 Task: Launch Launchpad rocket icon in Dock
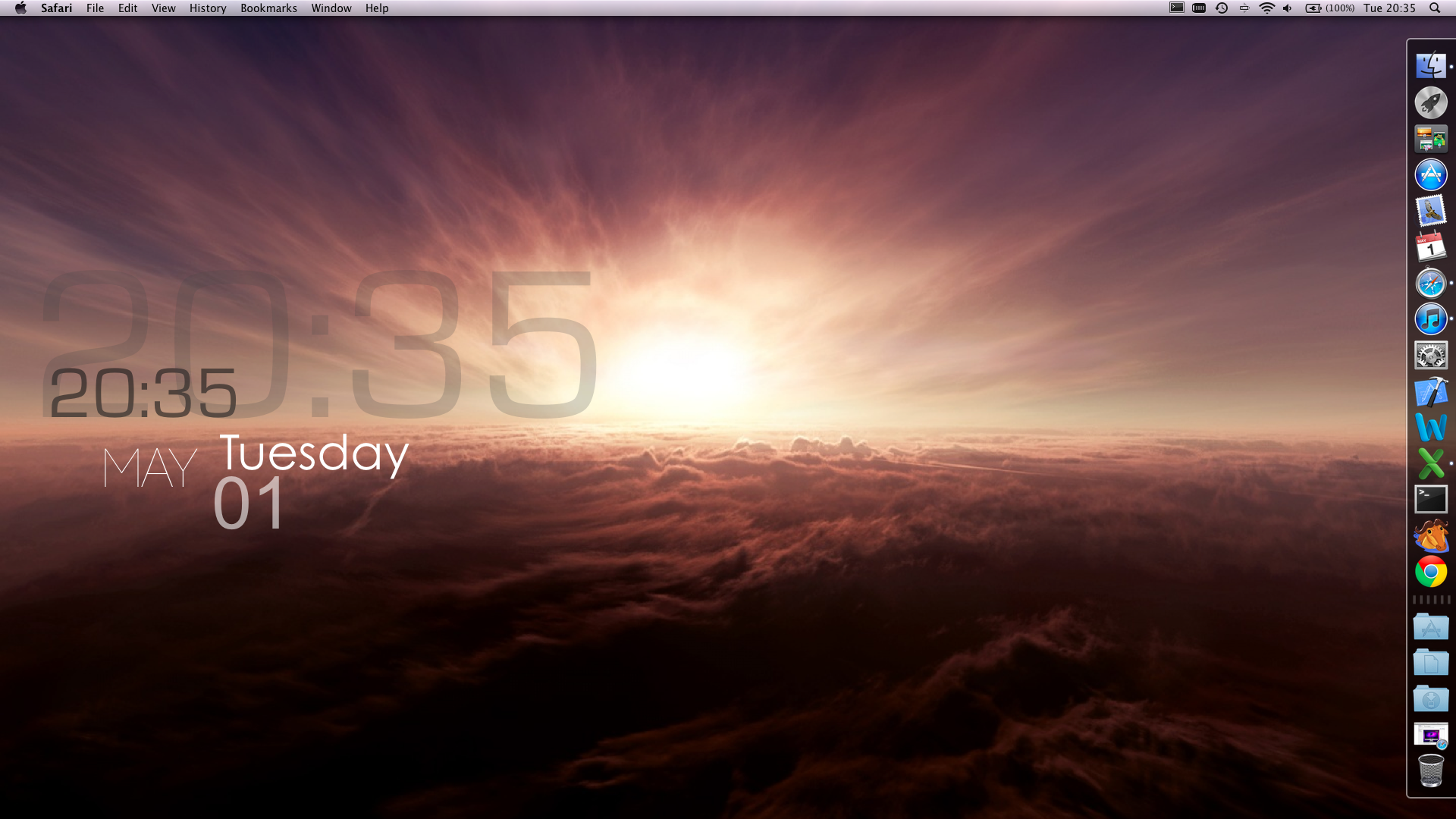pos(1430,102)
